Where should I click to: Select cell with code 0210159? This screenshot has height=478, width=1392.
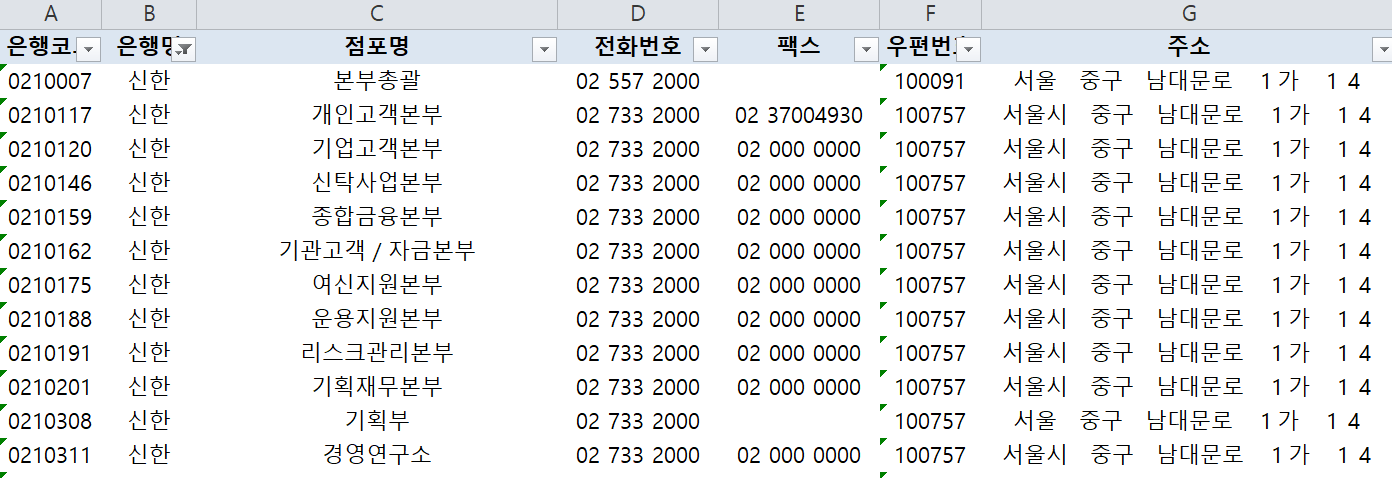[51, 217]
